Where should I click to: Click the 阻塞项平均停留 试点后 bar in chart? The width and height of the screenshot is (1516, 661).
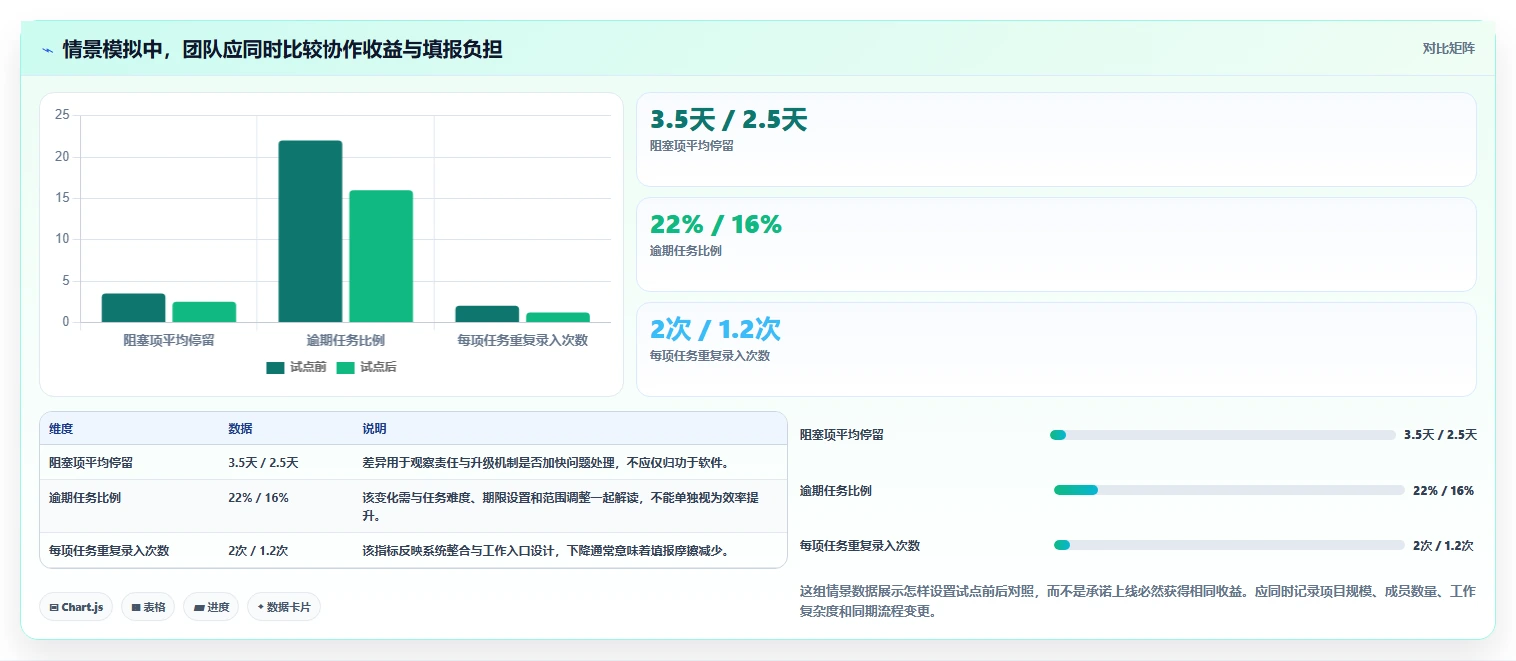(204, 312)
